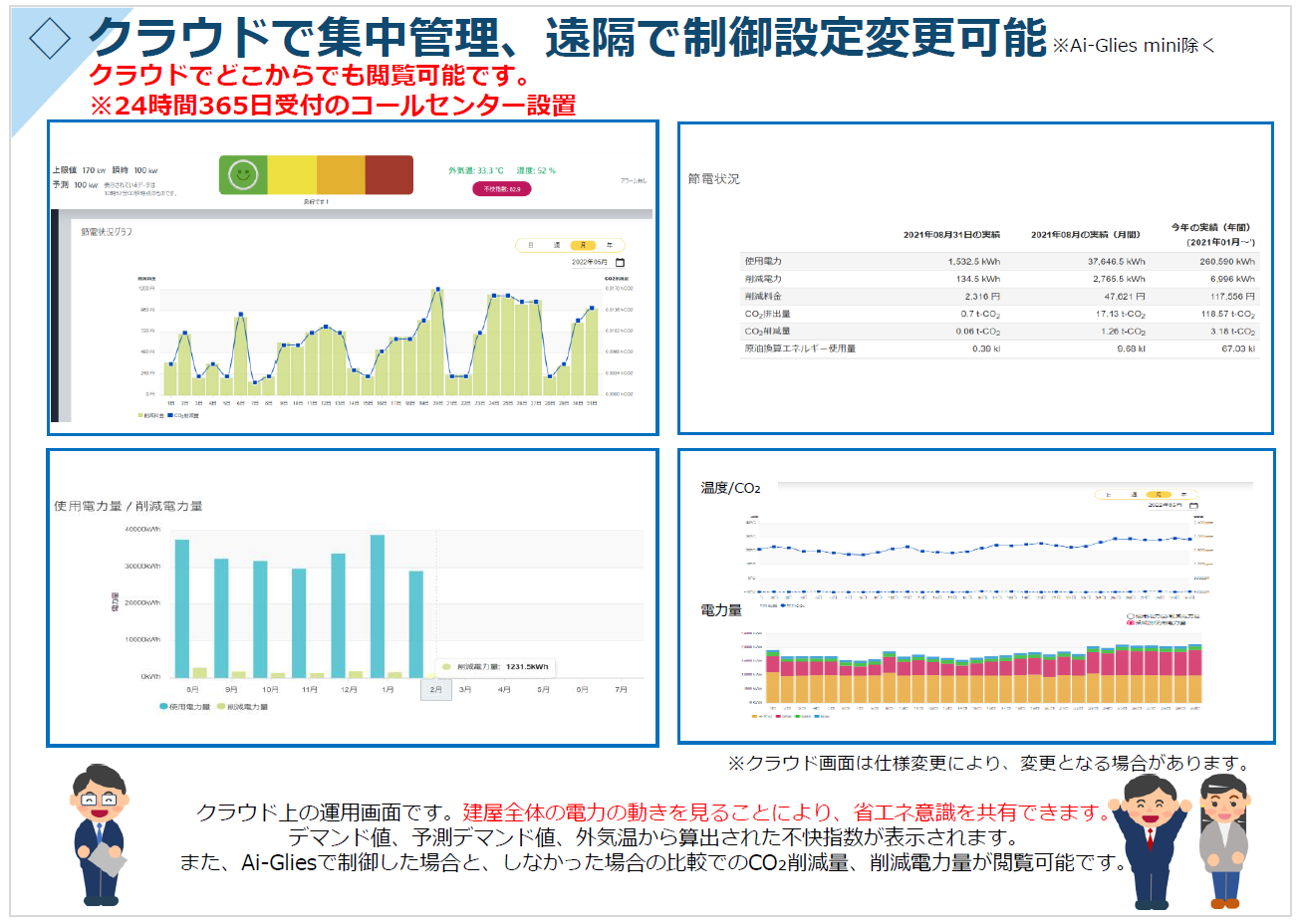Open the 2022年05月 date picker field
Viewport: 1304px width, 924px height.
pos(590,263)
